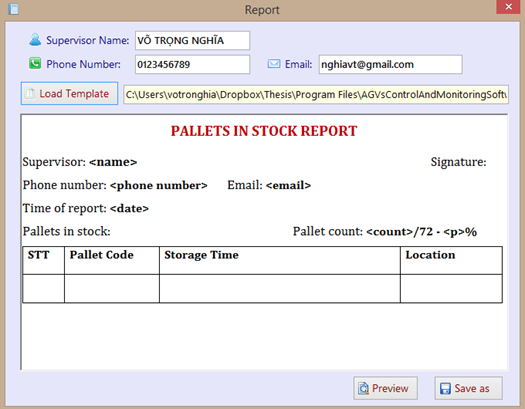Screen dimensions: 525x409
Task: Click the Load Template clipboard icon
Action: tap(30, 93)
